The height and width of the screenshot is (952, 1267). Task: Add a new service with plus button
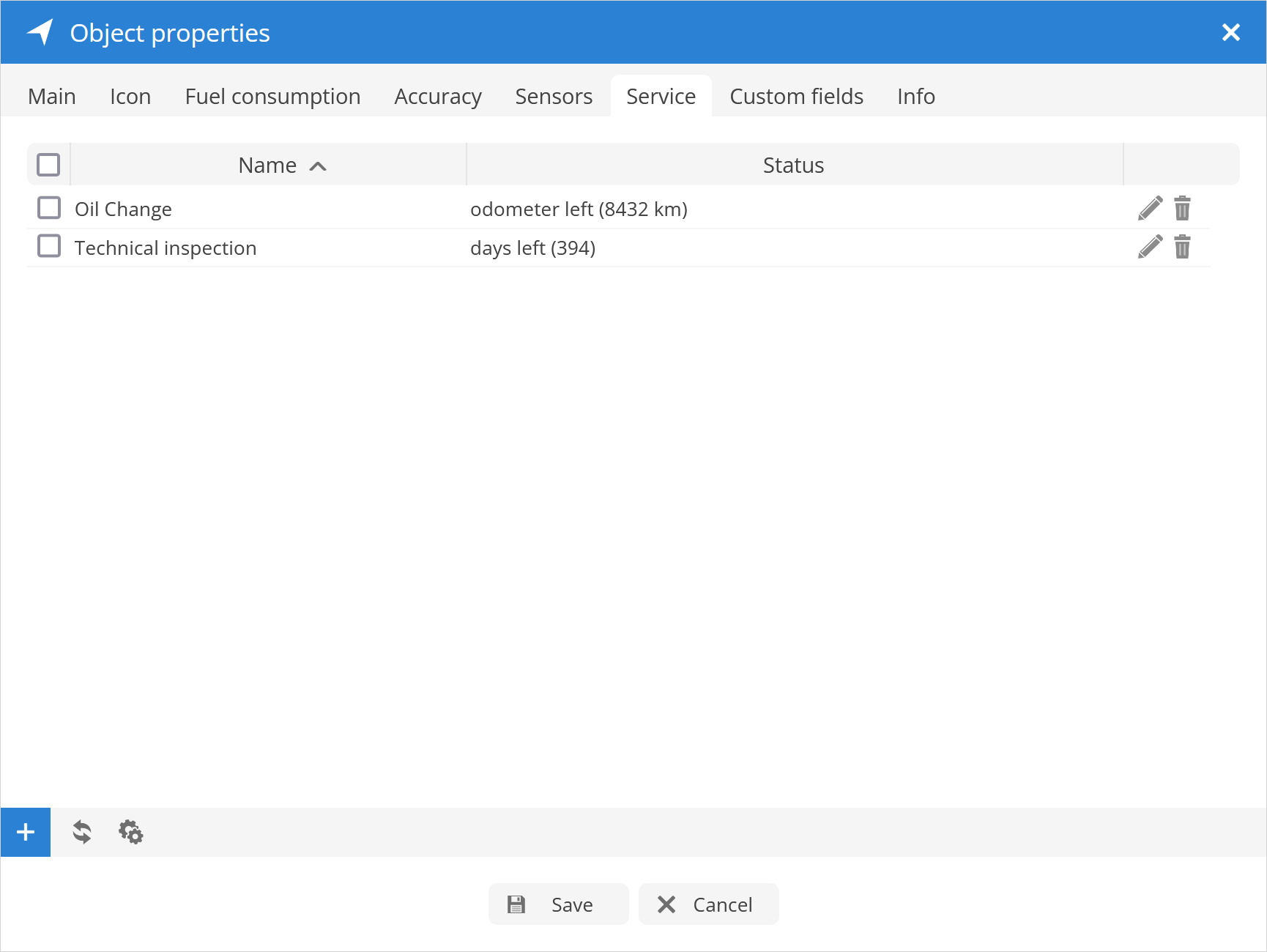[26, 832]
